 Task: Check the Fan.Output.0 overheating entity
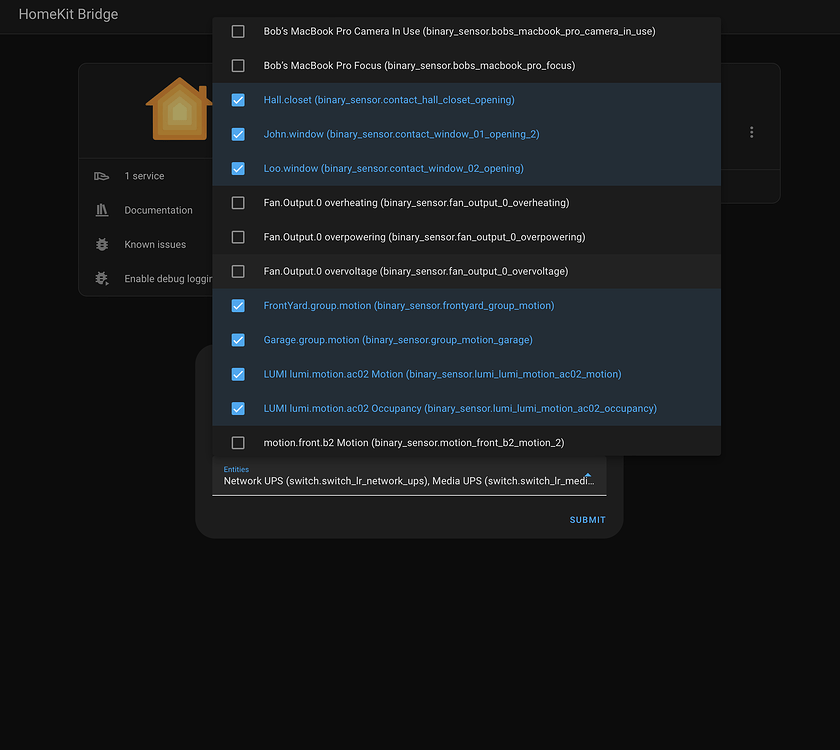238,202
